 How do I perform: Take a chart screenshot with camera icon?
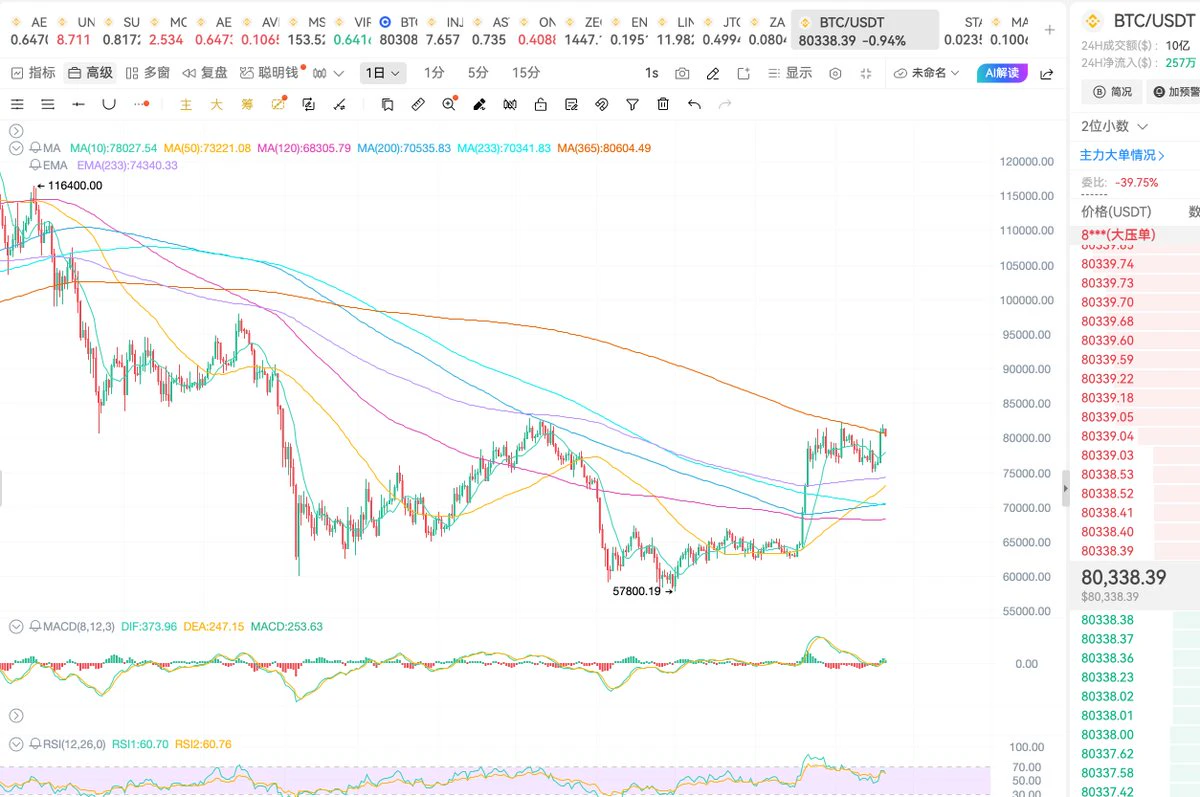pos(682,74)
